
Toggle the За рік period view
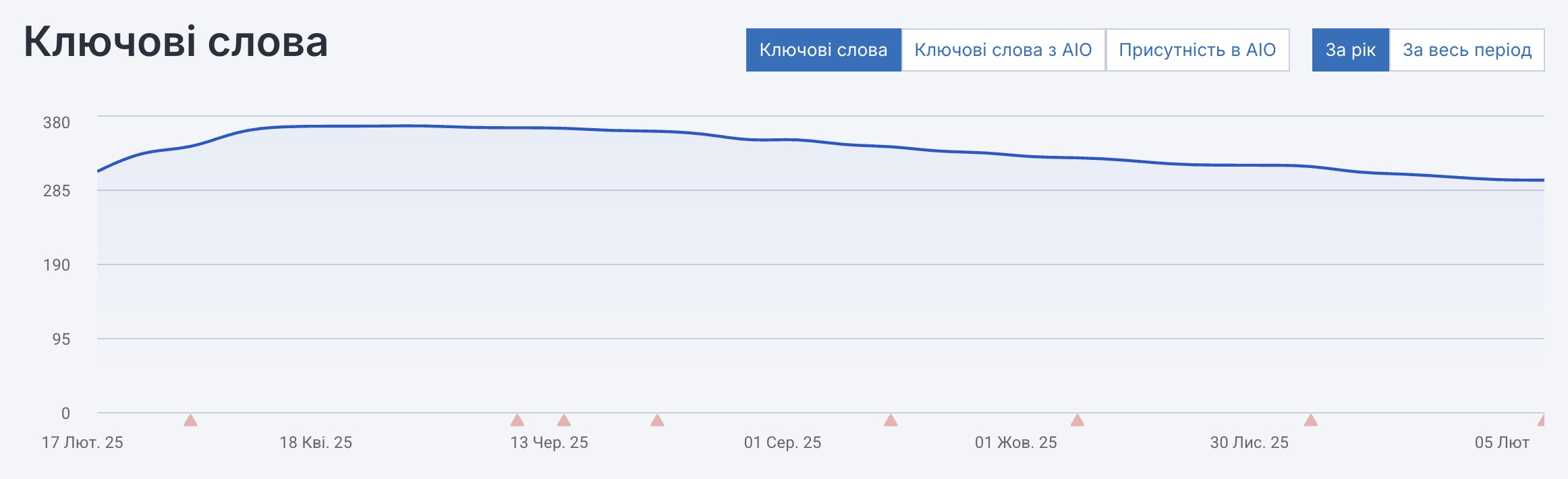point(1350,50)
